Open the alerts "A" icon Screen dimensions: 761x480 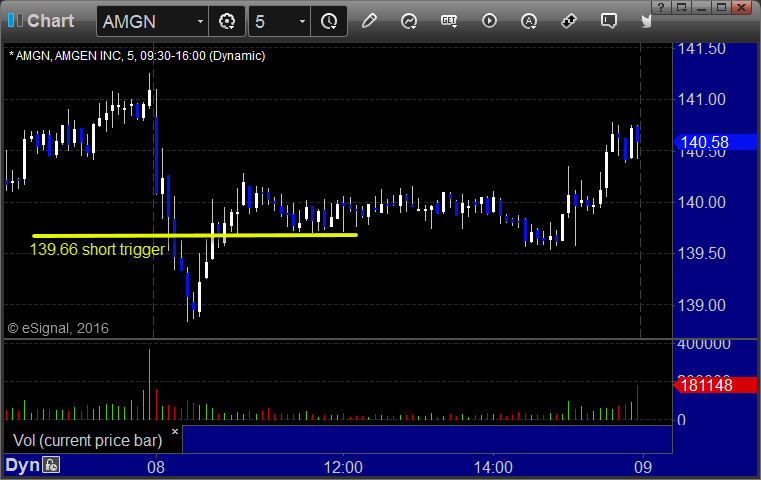coord(529,21)
